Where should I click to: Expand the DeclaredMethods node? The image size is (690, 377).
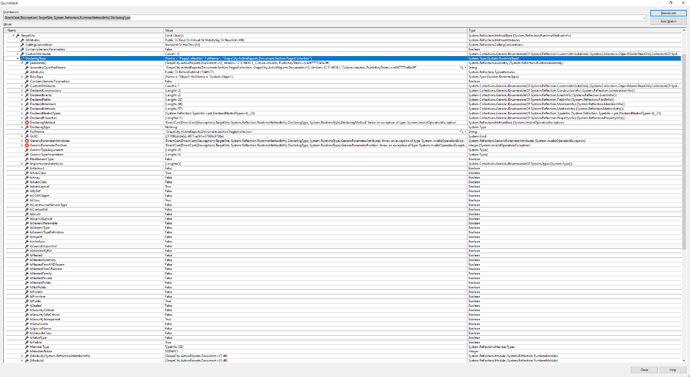pos(22,109)
